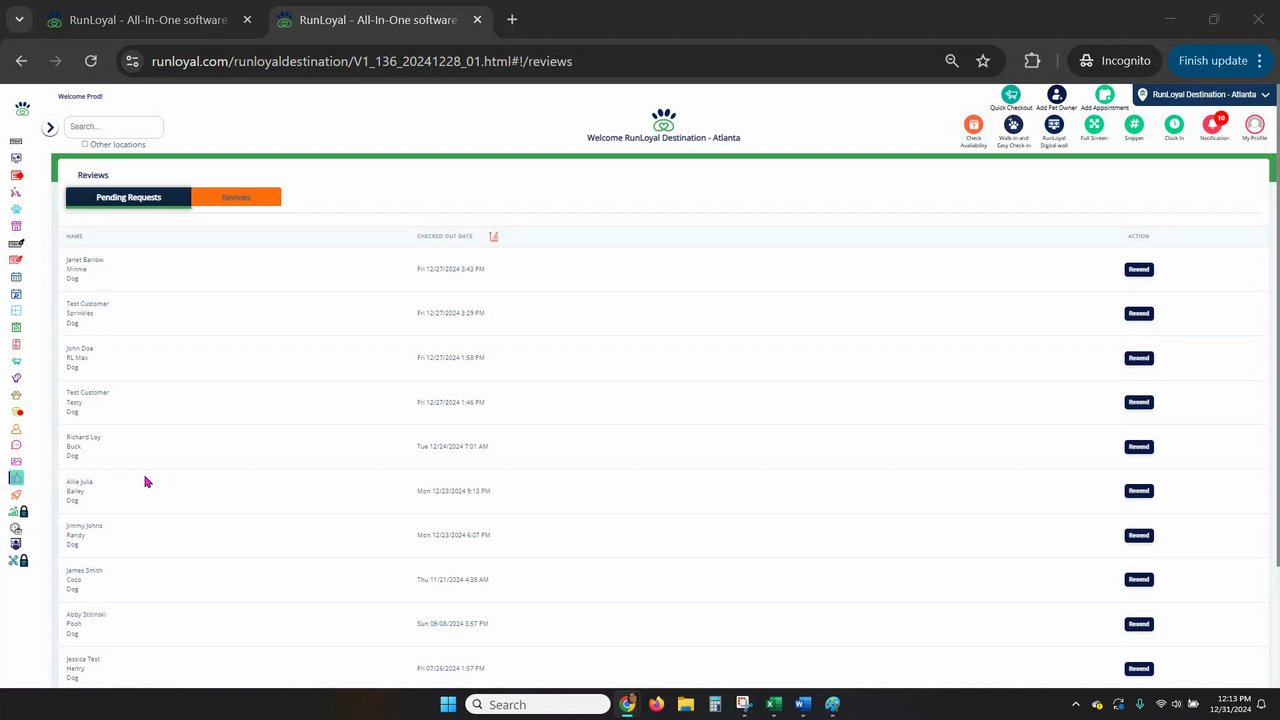Open Chrome menu via Finish update
1280x720 pixels.
(x=1222, y=61)
